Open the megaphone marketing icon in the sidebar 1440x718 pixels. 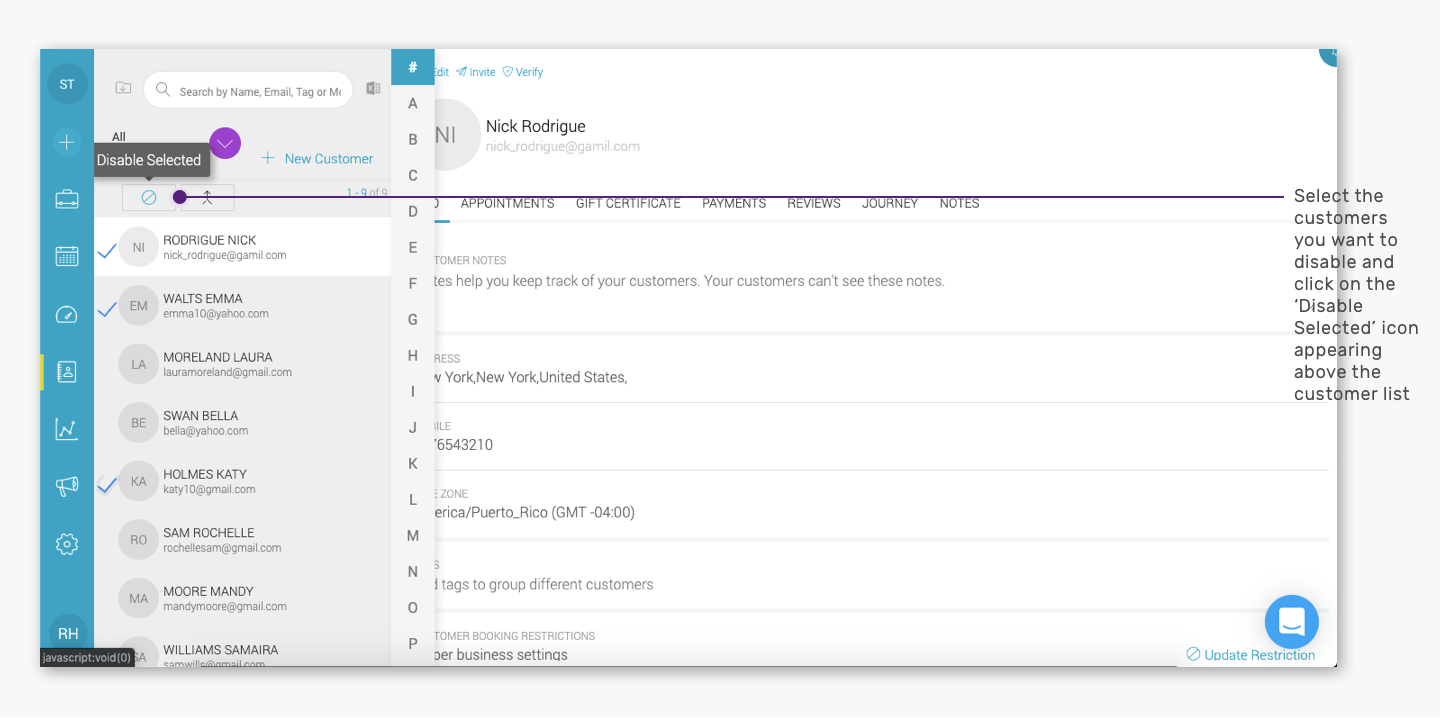point(67,486)
